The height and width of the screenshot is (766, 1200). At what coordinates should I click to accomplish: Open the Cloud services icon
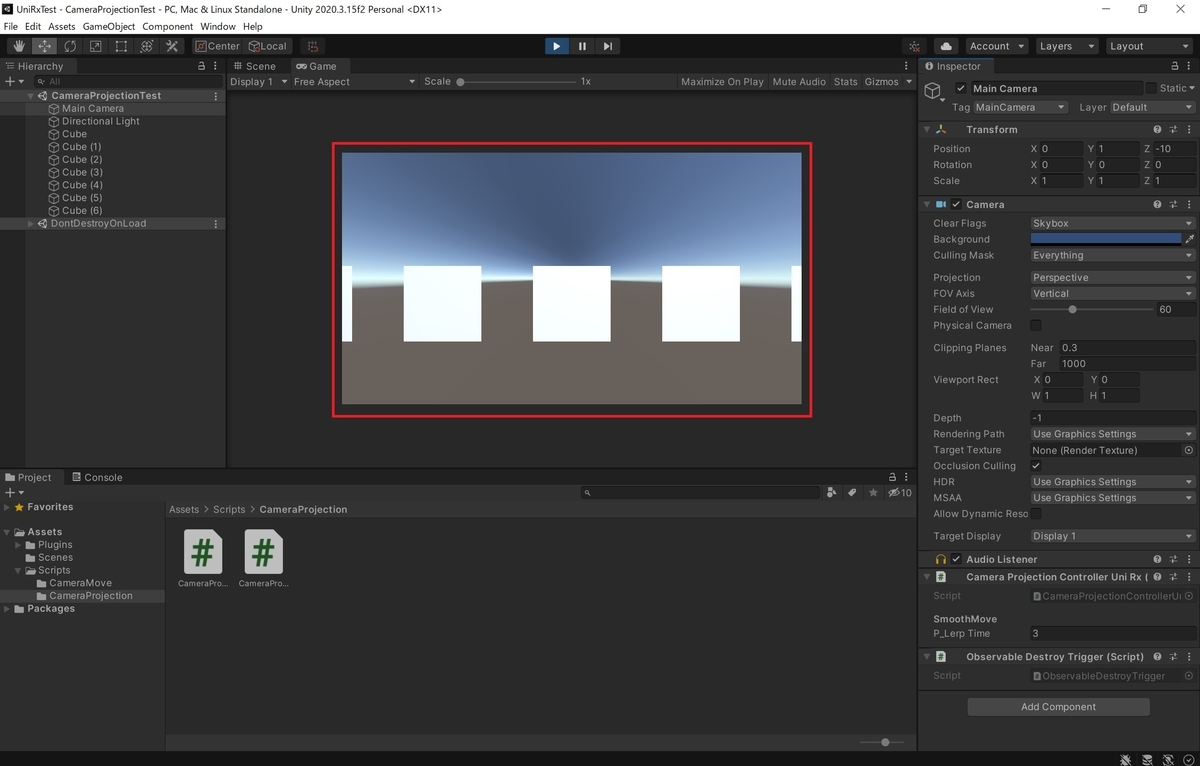946,46
